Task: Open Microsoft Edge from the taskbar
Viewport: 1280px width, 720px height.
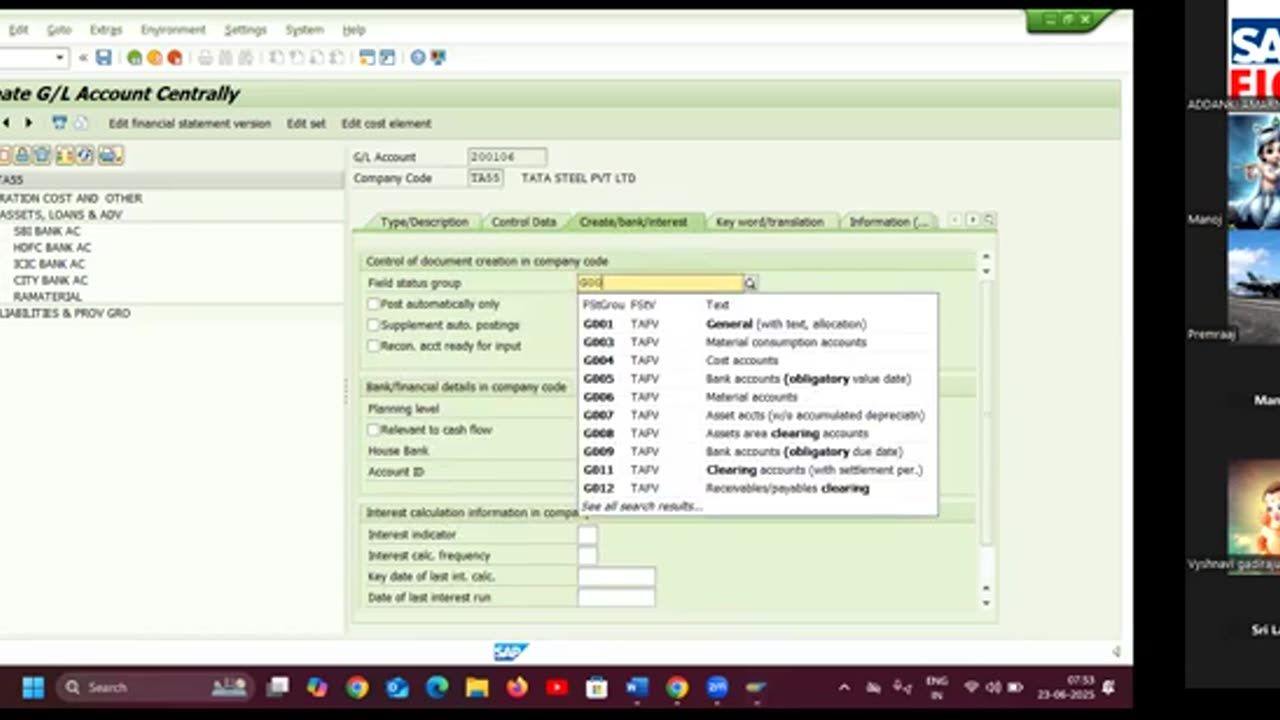Action: [437, 687]
